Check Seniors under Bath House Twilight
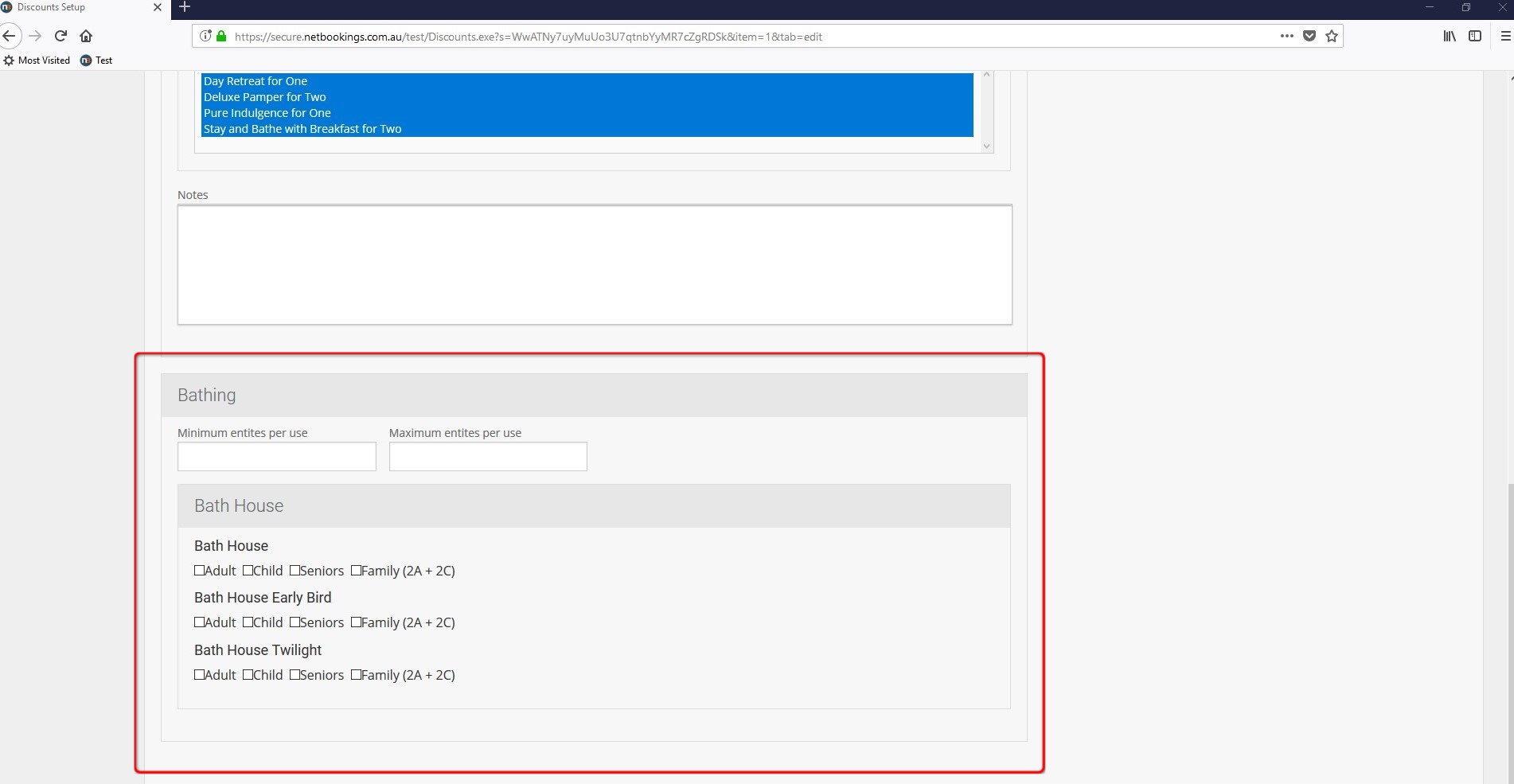 (295, 675)
